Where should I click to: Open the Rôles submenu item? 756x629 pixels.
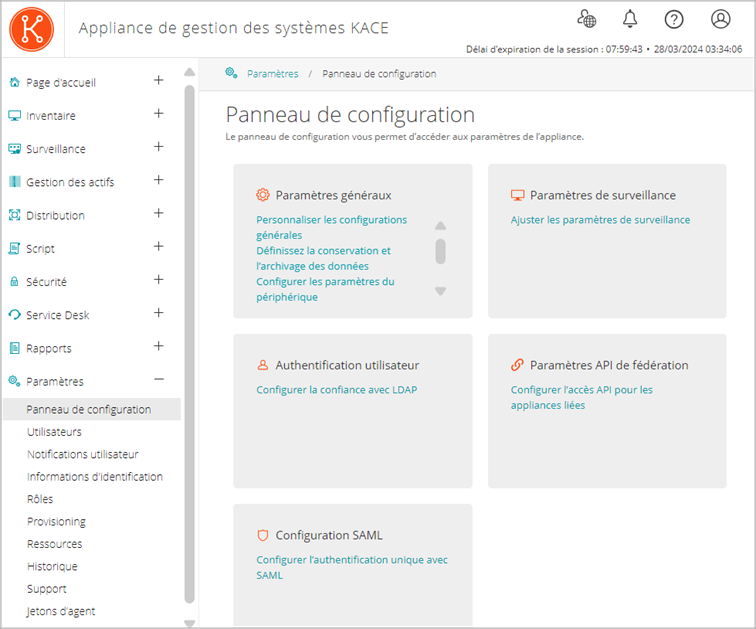(x=40, y=499)
